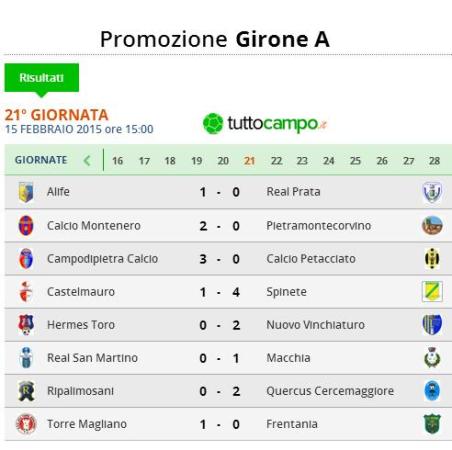The height and width of the screenshot is (450, 452).
Task: Select the Risultati tab
Action: [42, 78]
